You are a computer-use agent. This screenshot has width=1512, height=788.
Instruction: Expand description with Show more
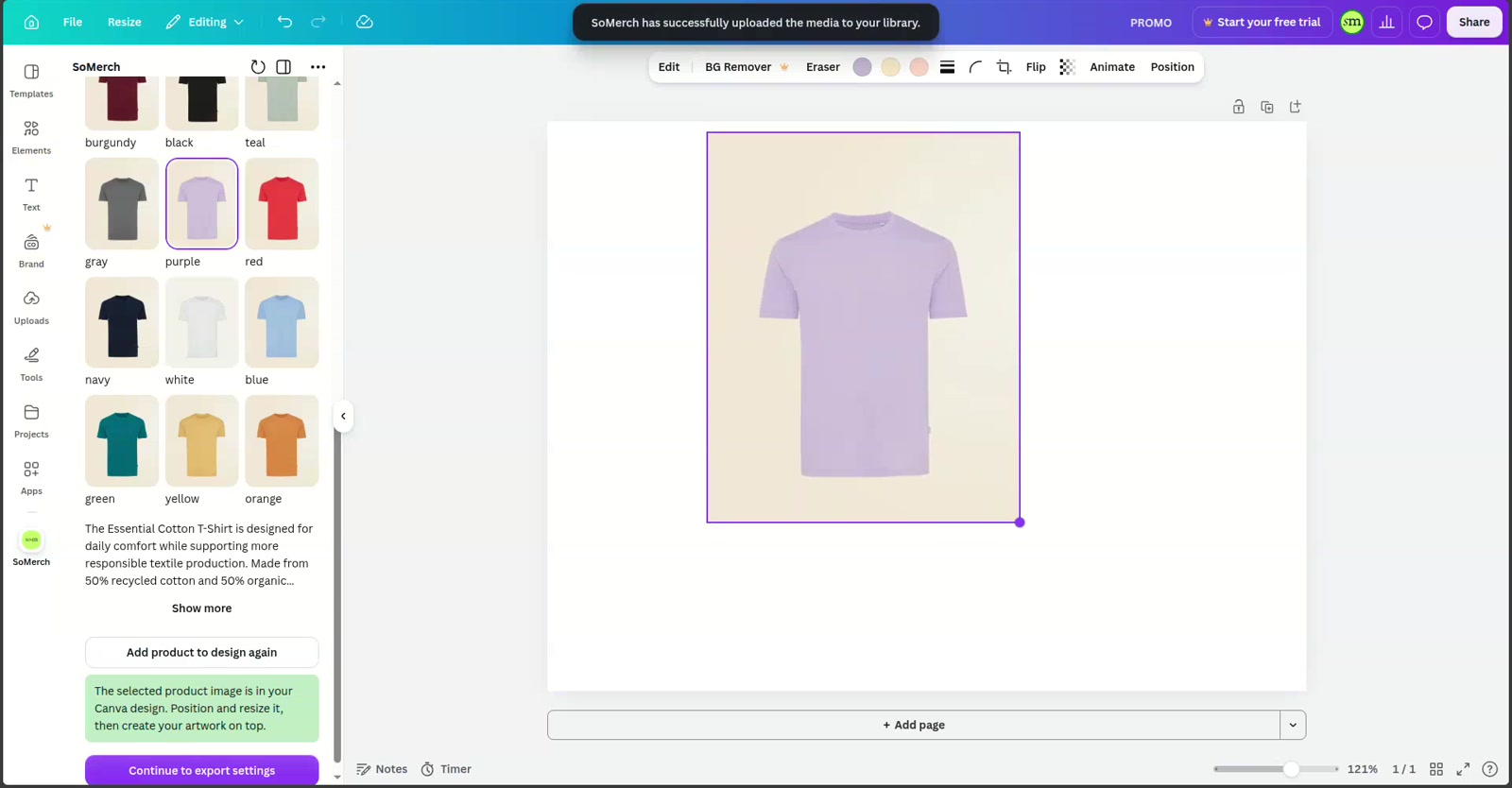201,608
